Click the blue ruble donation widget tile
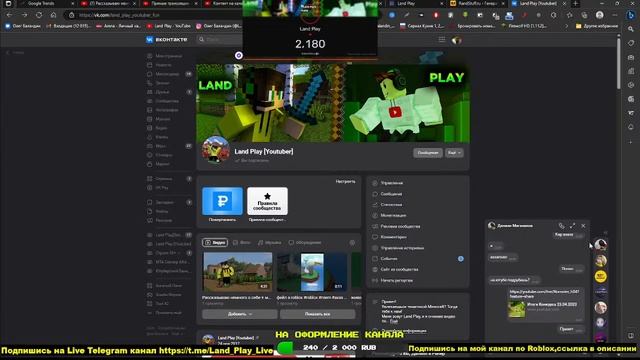This screenshot has width=640, height=360. [222, 201]
